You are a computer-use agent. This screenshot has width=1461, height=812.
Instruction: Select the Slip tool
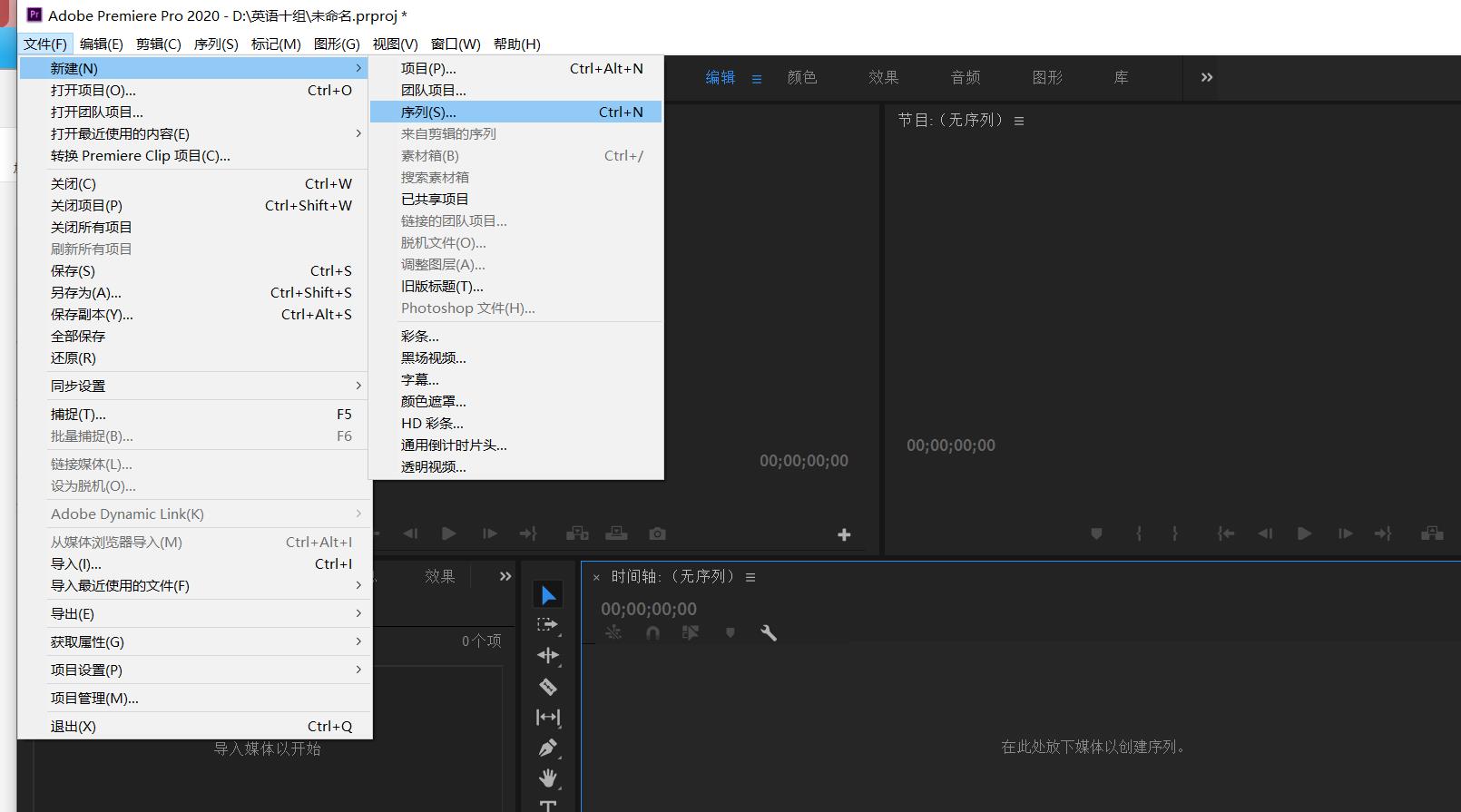tap(548, 717)
